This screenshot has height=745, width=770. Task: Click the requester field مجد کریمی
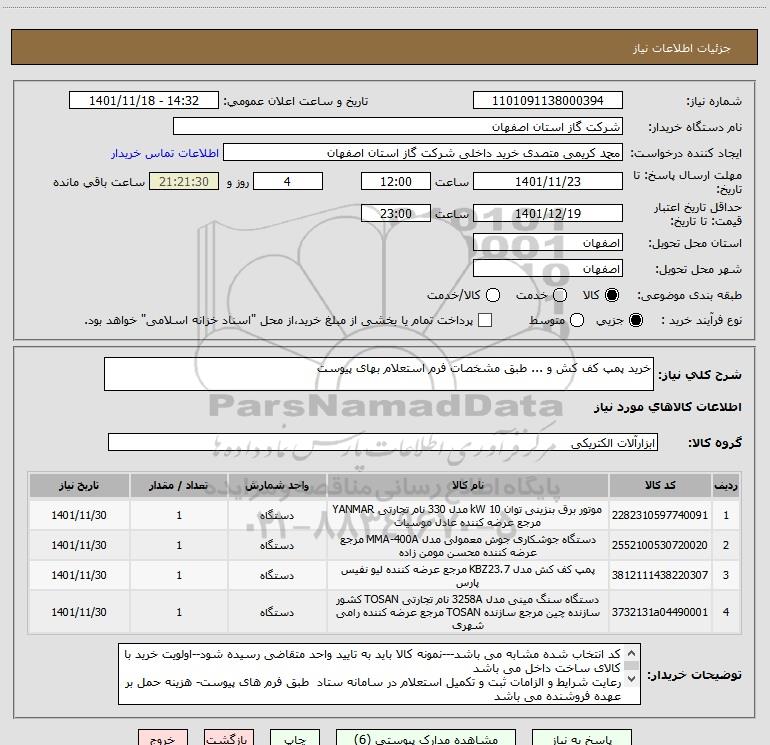pos(423,152)
